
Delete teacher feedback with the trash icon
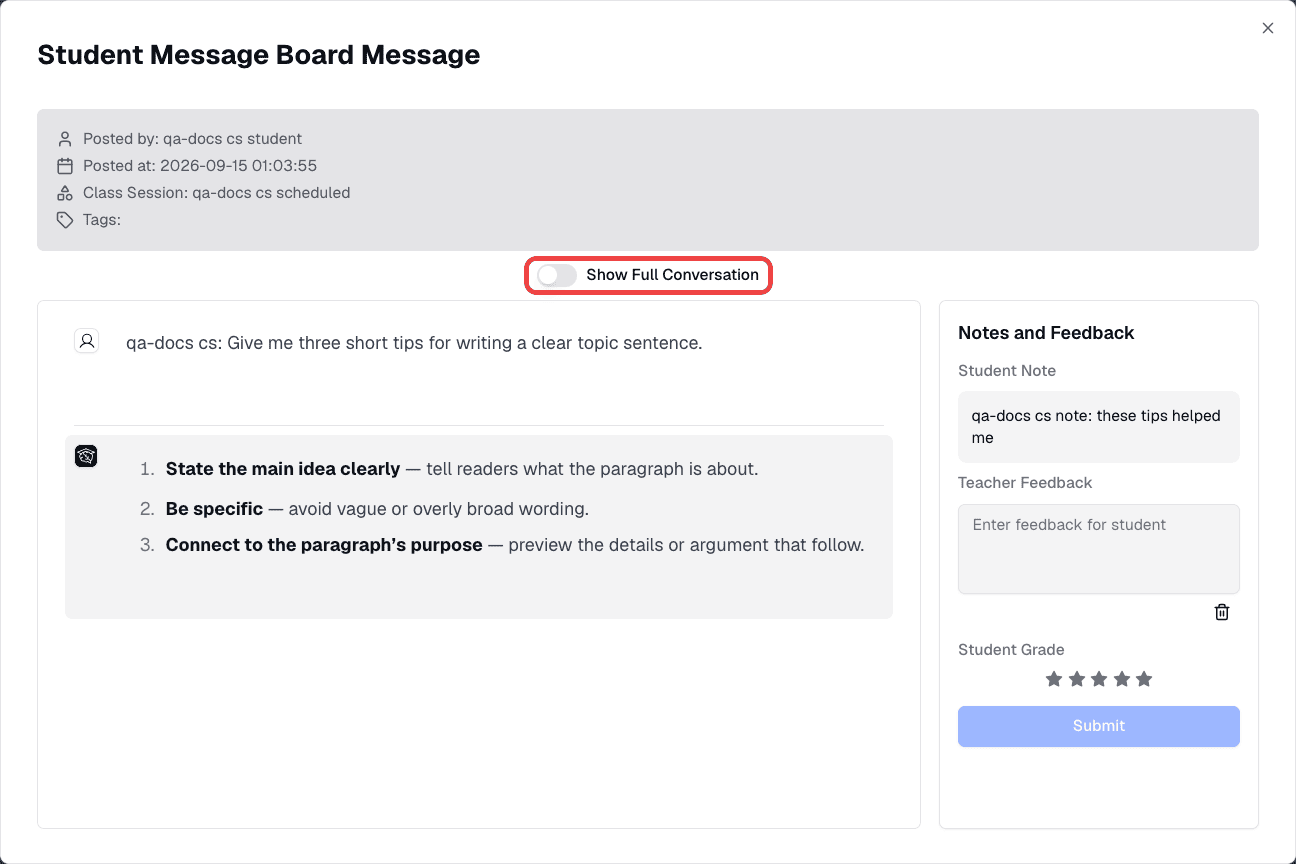click(x=1222, y=612)
